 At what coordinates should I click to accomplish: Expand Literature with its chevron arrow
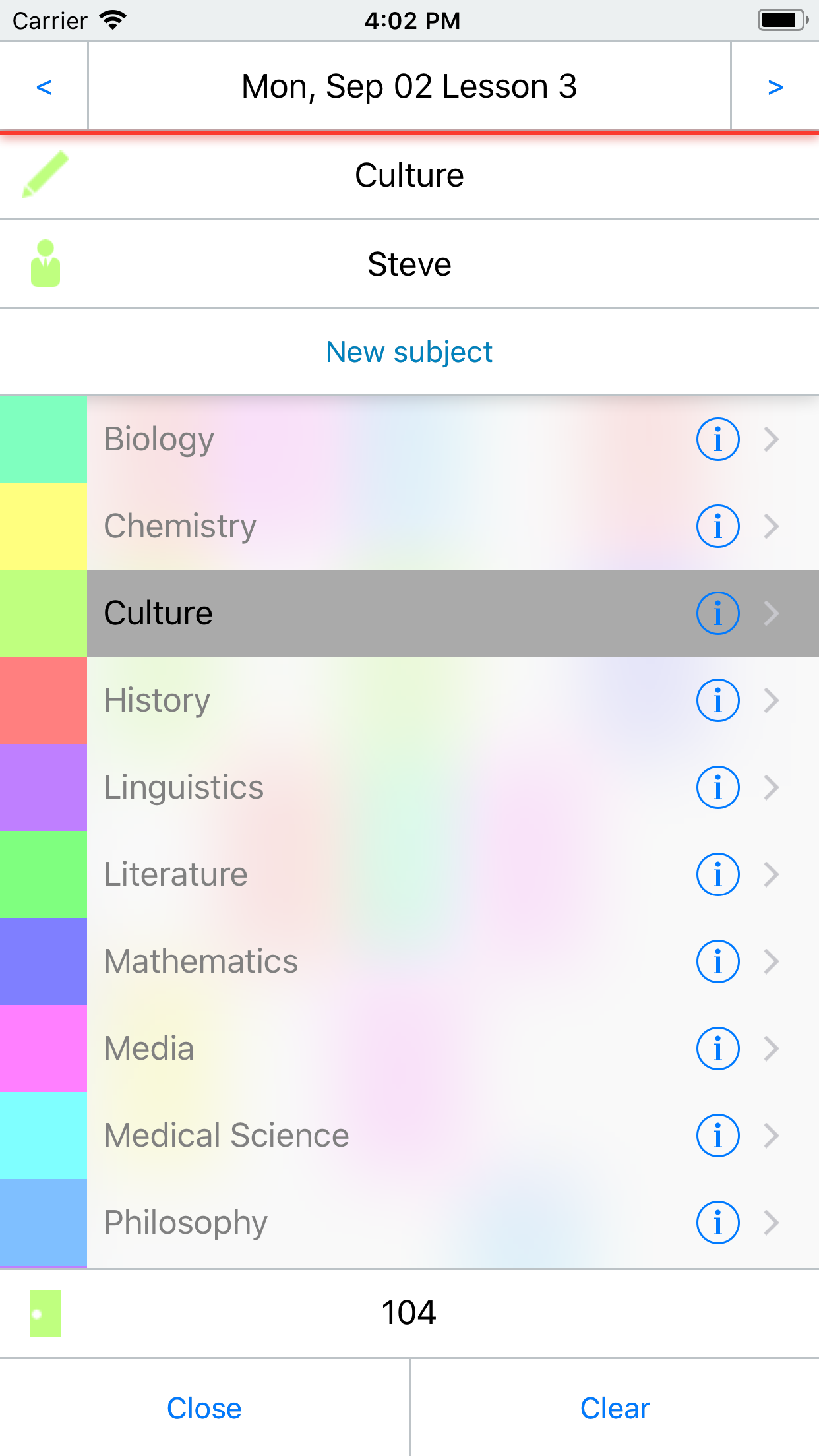pos(772,874)
